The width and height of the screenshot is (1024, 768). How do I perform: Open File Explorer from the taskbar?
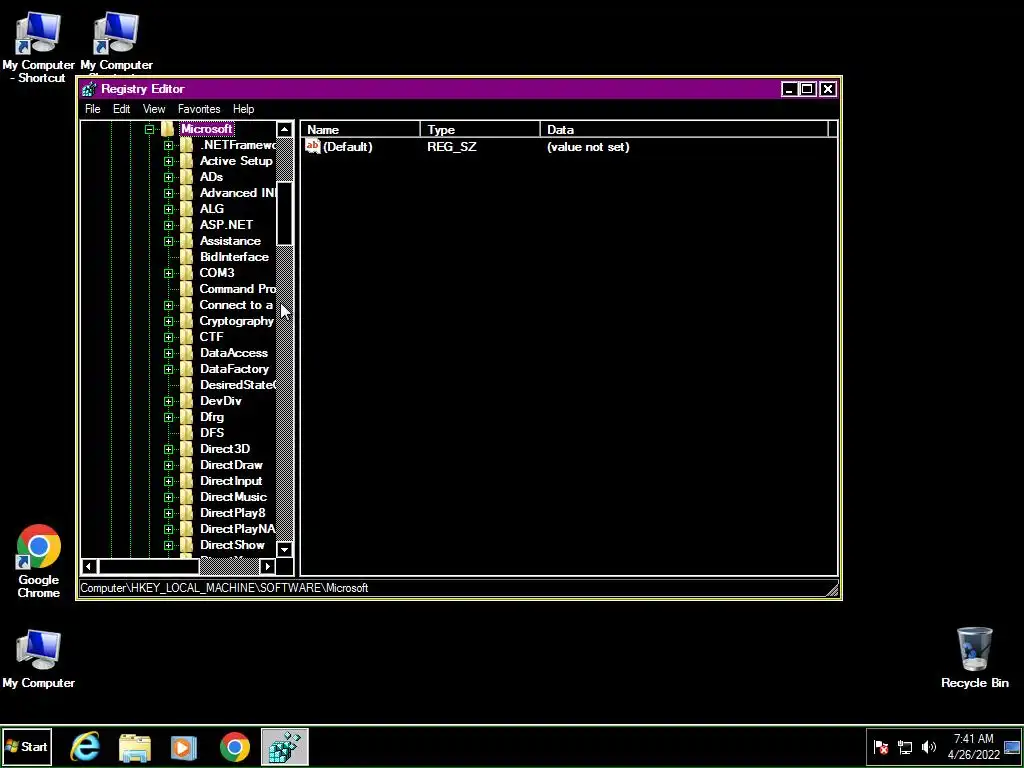135,747
